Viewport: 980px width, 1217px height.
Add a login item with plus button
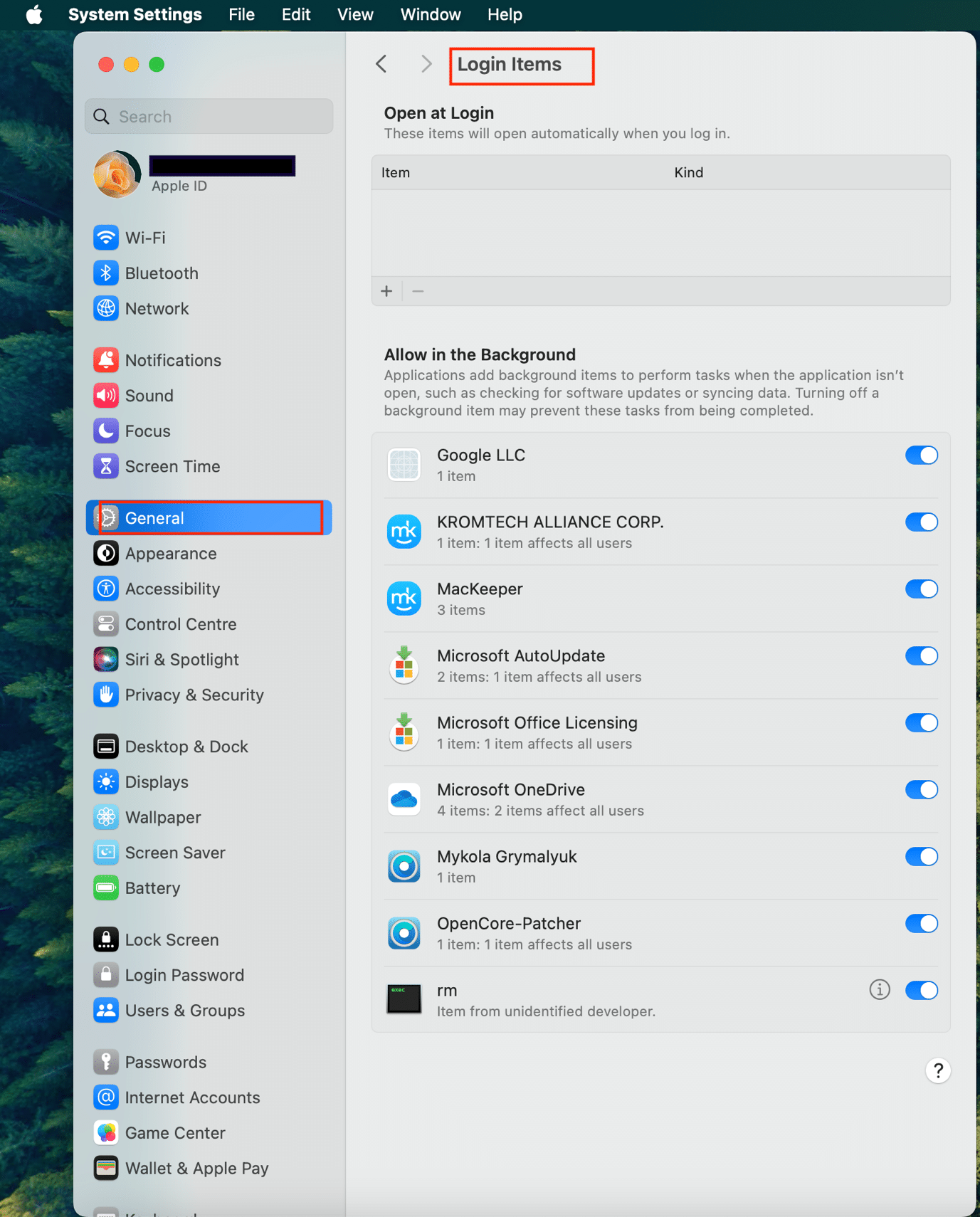click(x=386, y=291)
